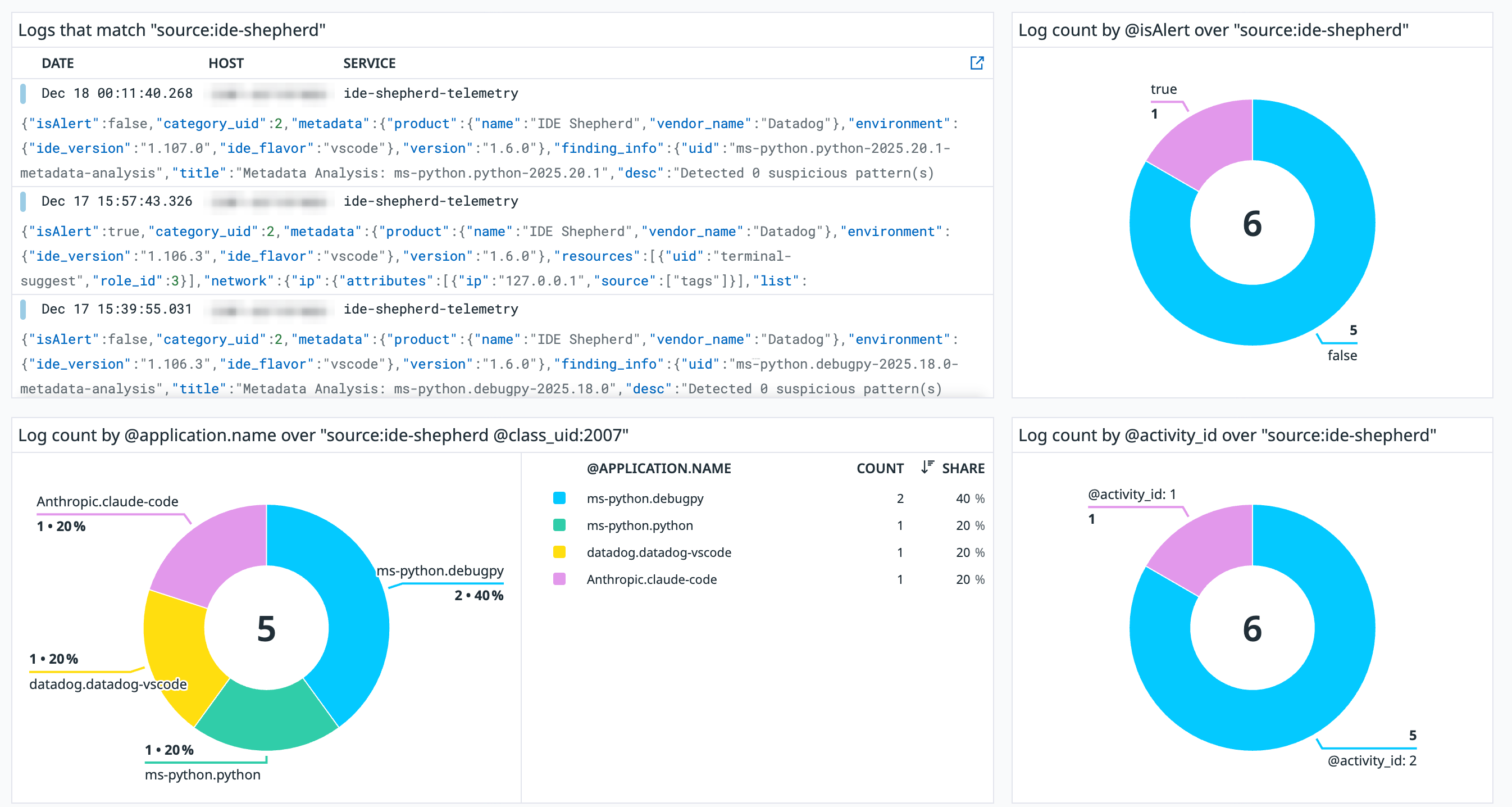The height and width of the screenshot is (807, 1512).
Task: Select ms-python.debugpy row in table
Action: [768, 498]
